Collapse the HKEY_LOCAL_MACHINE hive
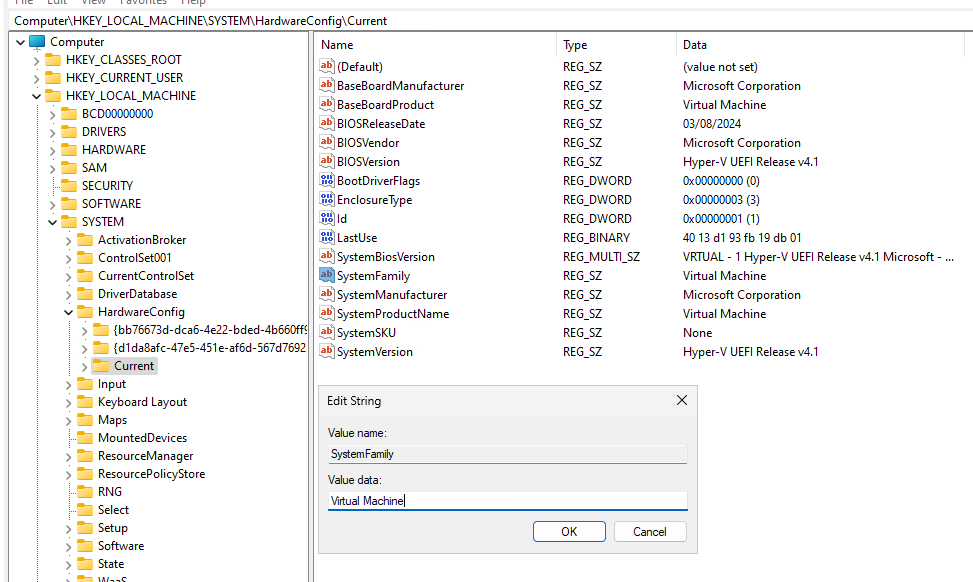Screen dimensions: 973x582 tap(37, 96)
